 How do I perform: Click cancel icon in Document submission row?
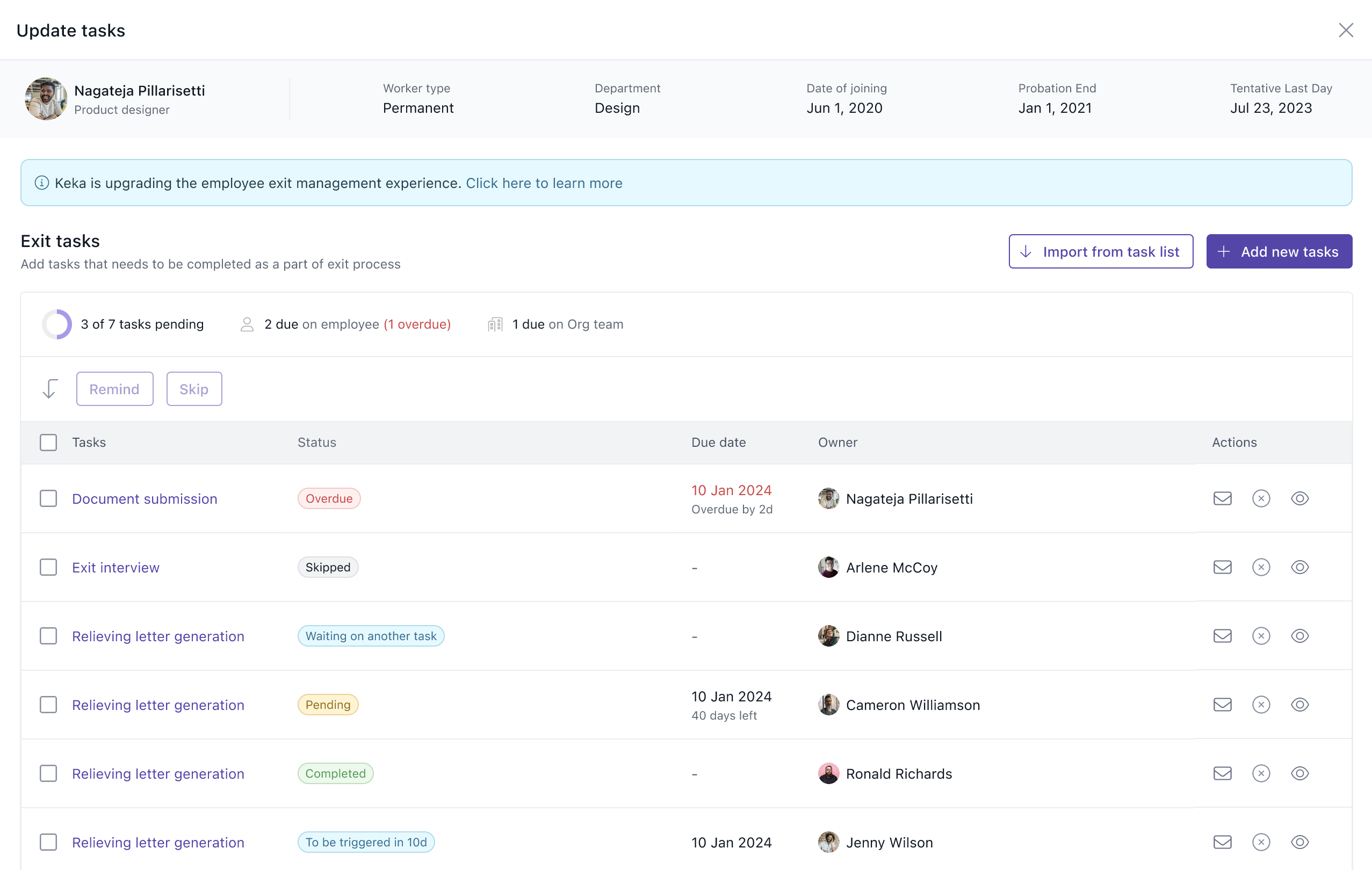click(1261, 498)
